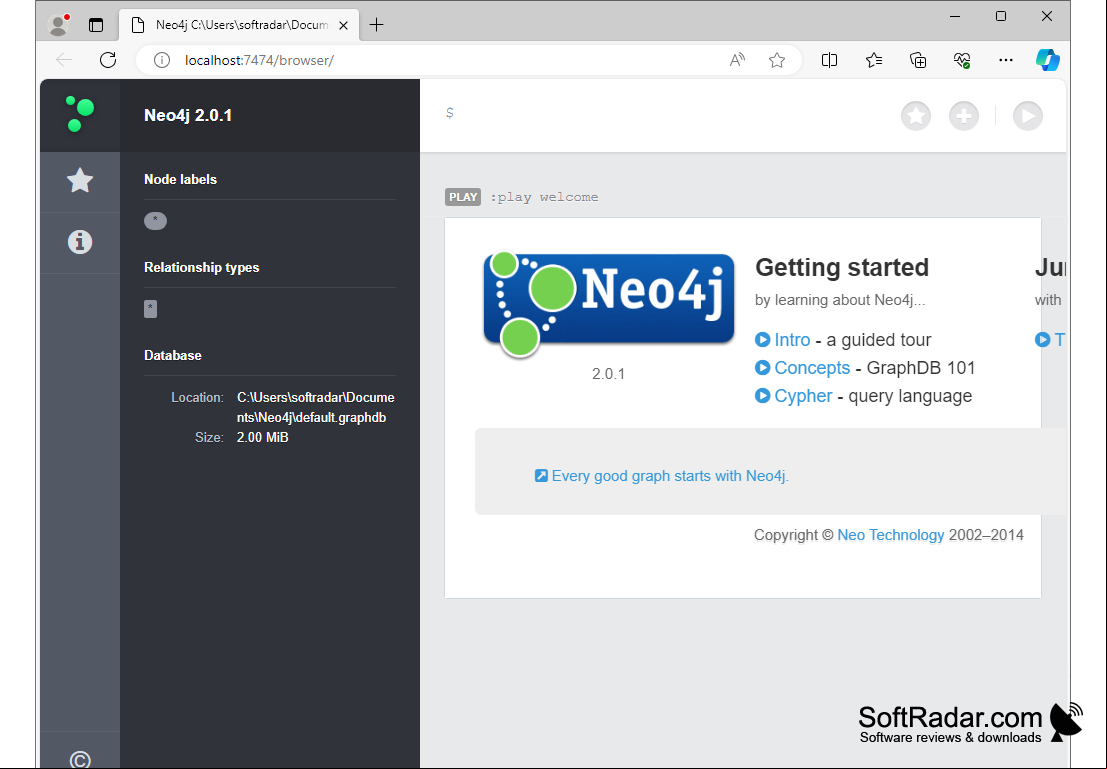Click the plus button in the editor bar
This screenshot has width=1107, height=769.
(x=964, y=116)
